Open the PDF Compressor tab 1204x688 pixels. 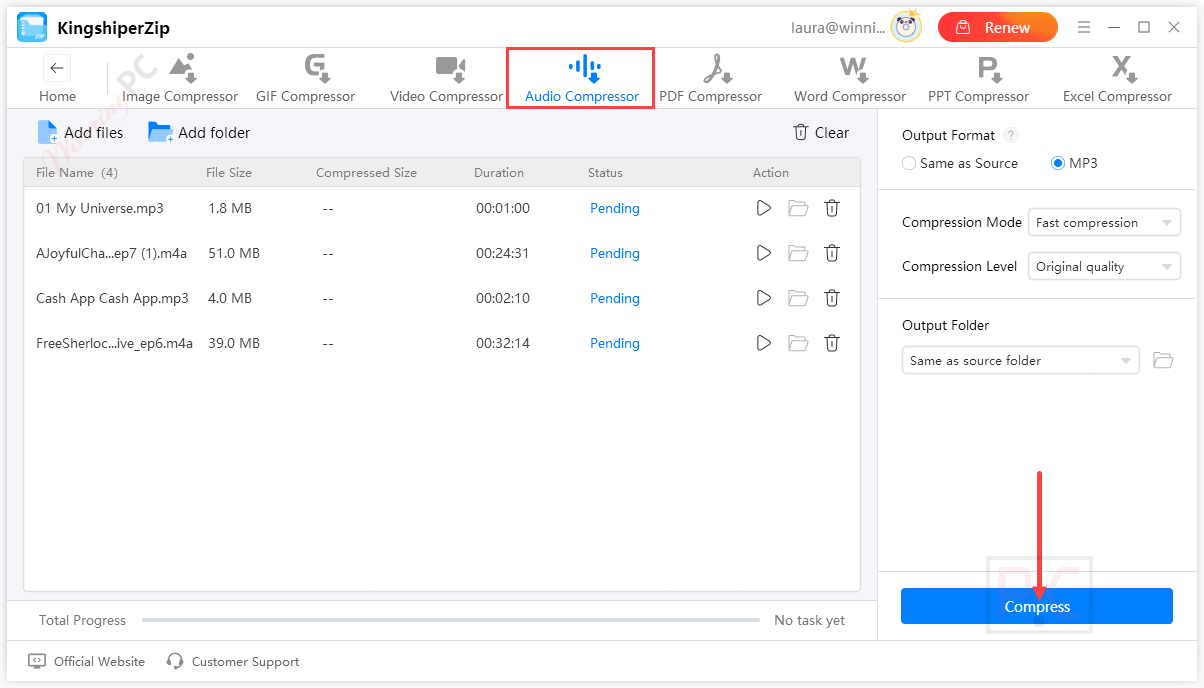coord(711,79)
